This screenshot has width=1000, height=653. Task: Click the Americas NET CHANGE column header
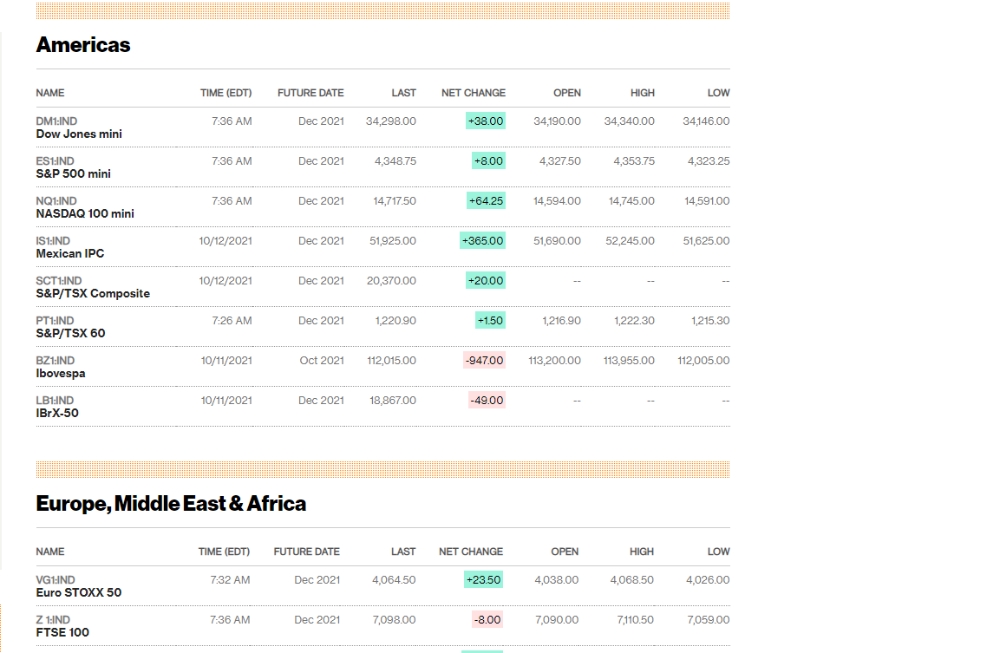473,92
